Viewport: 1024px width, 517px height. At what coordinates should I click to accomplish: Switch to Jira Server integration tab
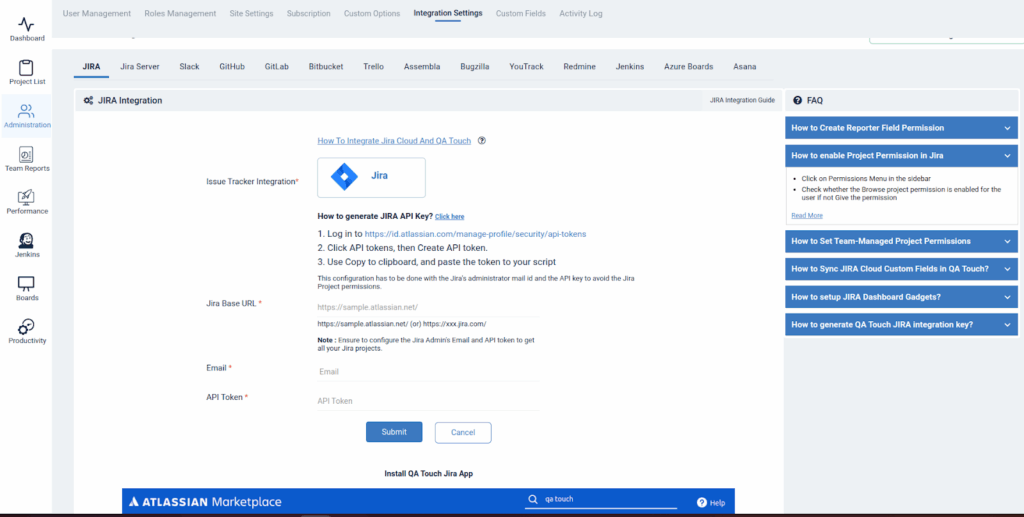(140, 67)
